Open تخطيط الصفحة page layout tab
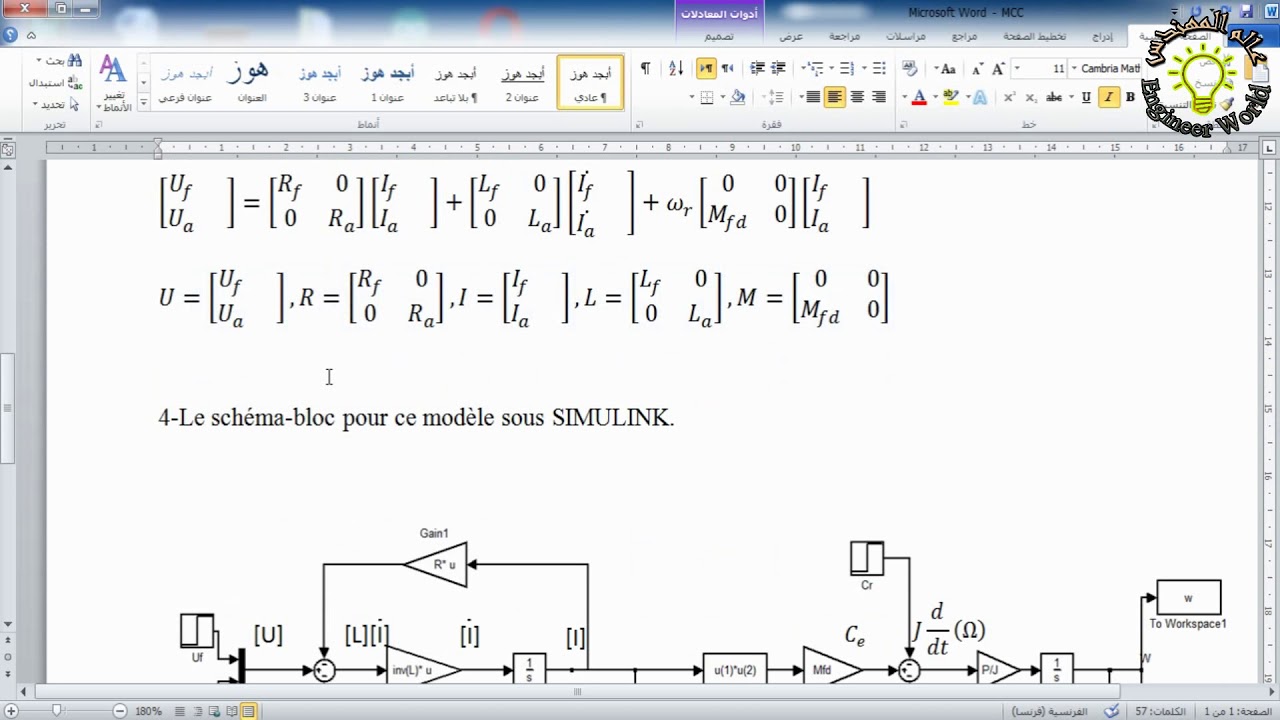The height and width of the screenshot is (720, 1280). 1035,36
